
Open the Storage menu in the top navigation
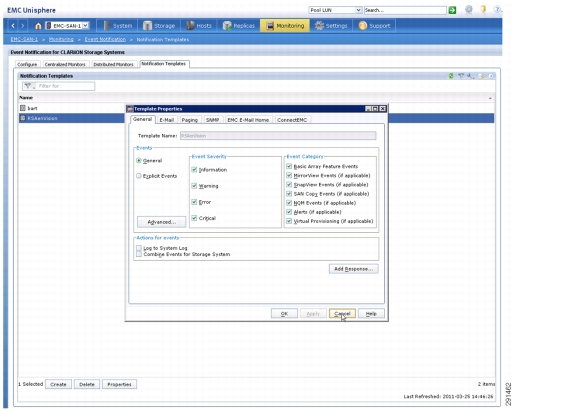tap(159, 26)
